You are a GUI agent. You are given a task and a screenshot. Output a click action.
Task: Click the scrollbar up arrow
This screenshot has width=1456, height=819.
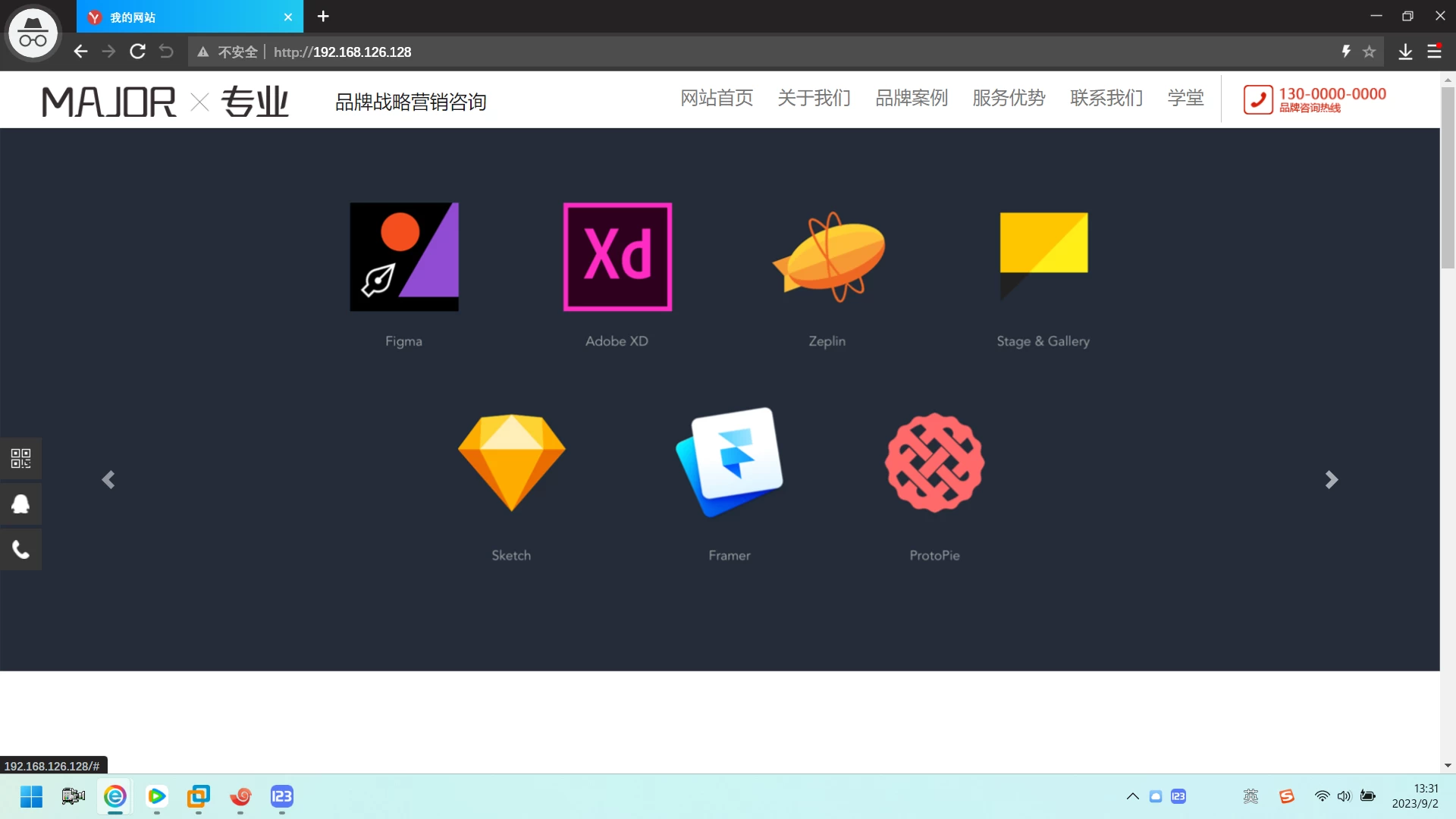point(1448,79)
